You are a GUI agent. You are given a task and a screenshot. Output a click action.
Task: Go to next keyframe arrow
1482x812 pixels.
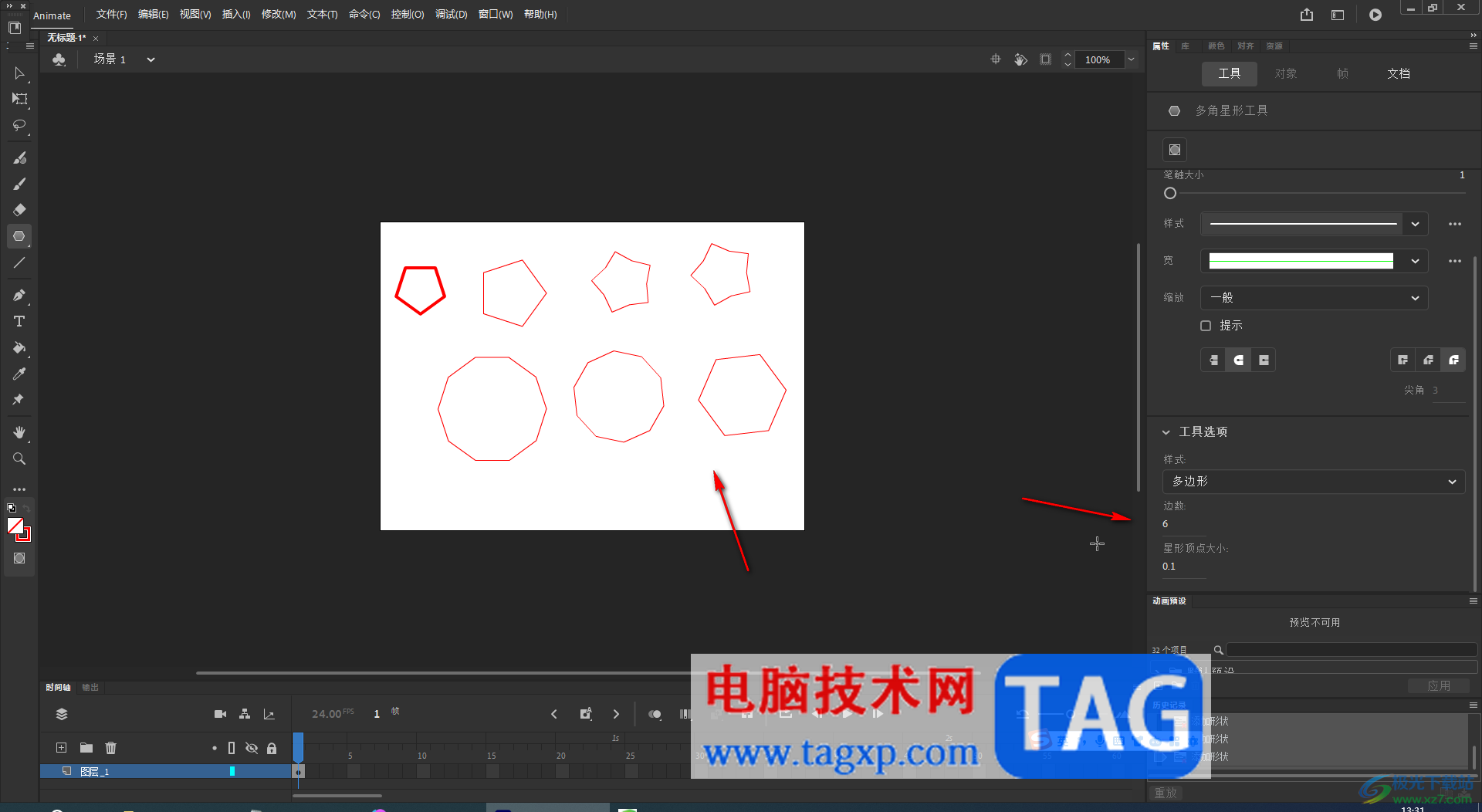pyautogui.click(x=616, y=714)
